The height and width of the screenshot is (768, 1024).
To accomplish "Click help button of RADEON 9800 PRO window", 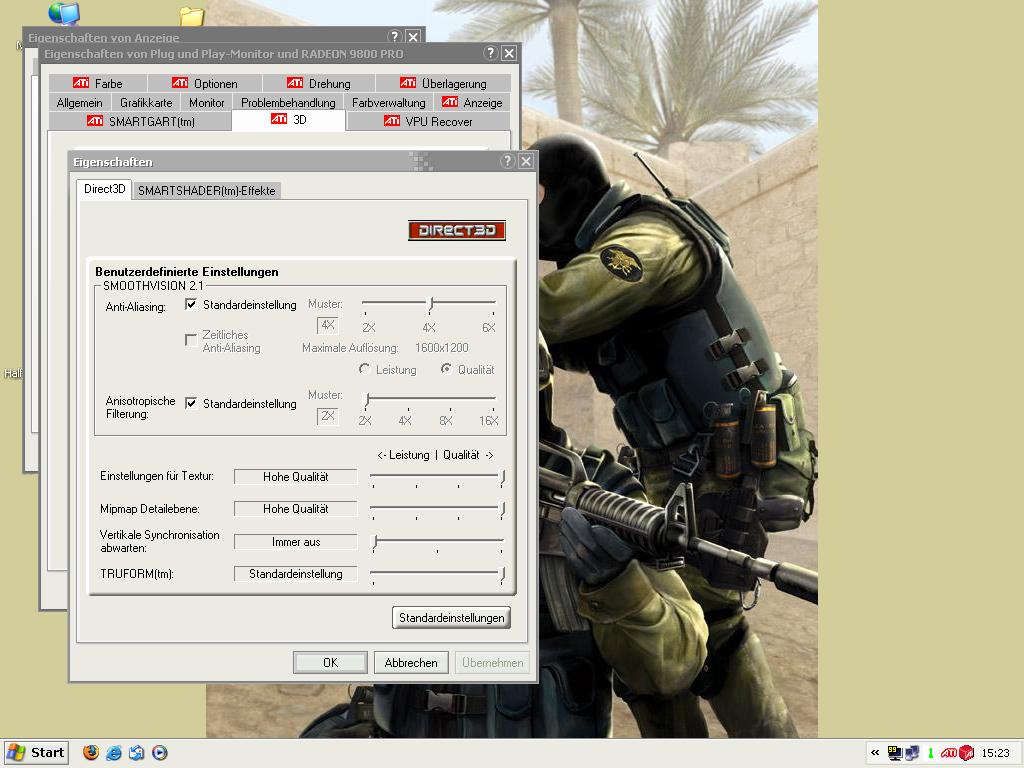I will pos(491,53).
